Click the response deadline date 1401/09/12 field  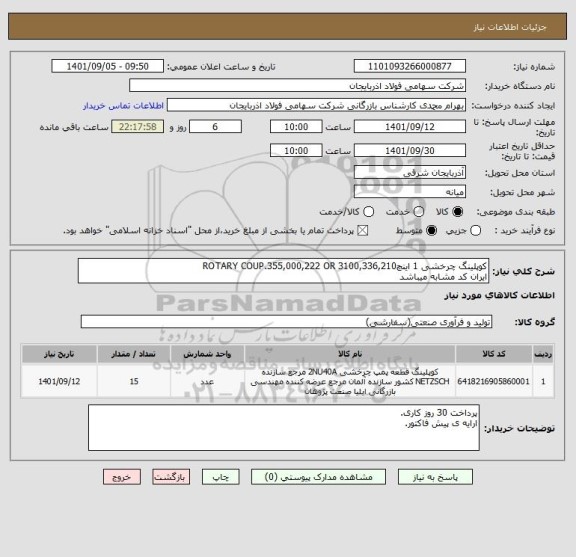point(410,127)
